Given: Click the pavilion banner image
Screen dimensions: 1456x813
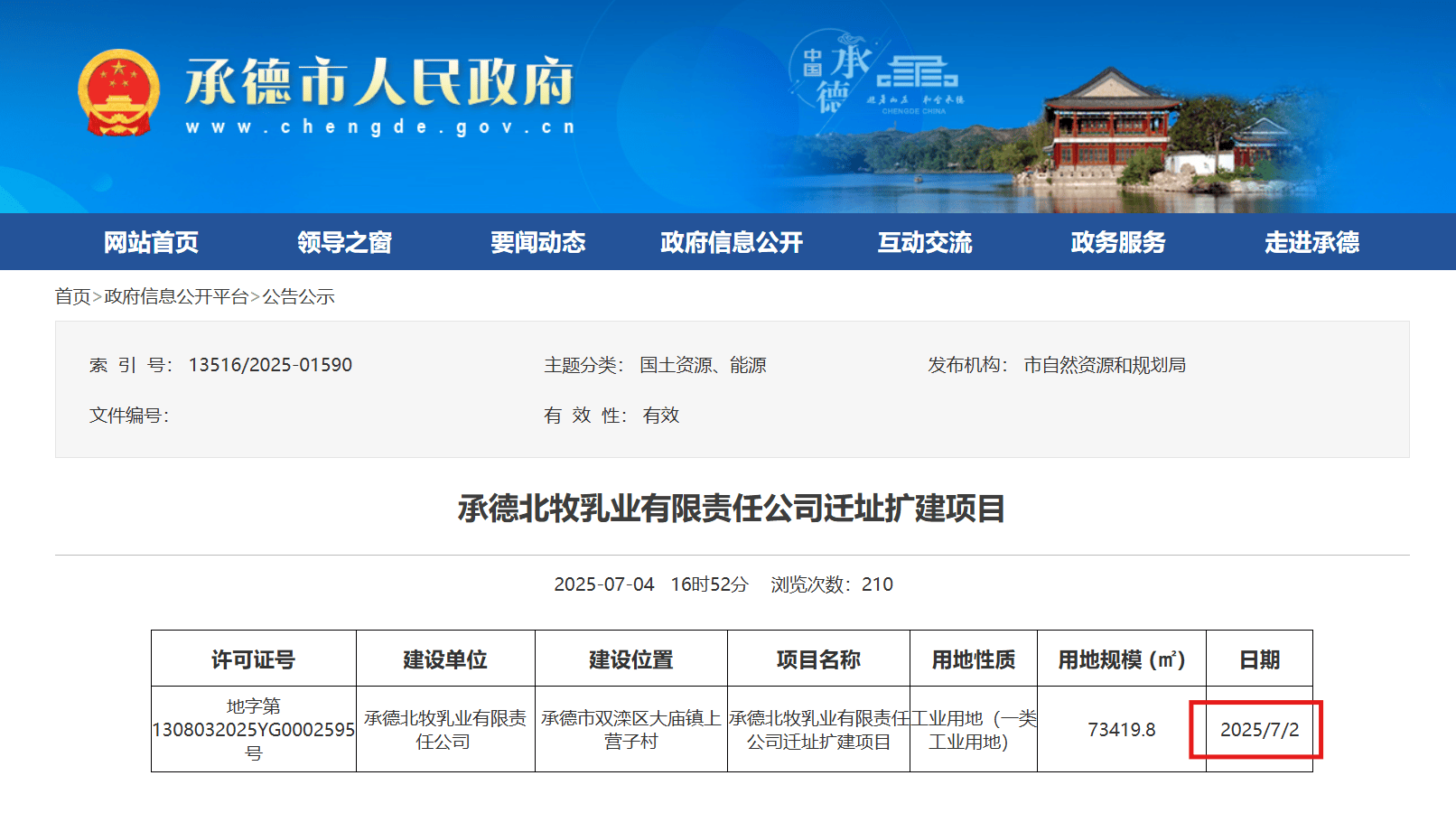Looking at the screenshot, I should click(x=1111, y=117).
